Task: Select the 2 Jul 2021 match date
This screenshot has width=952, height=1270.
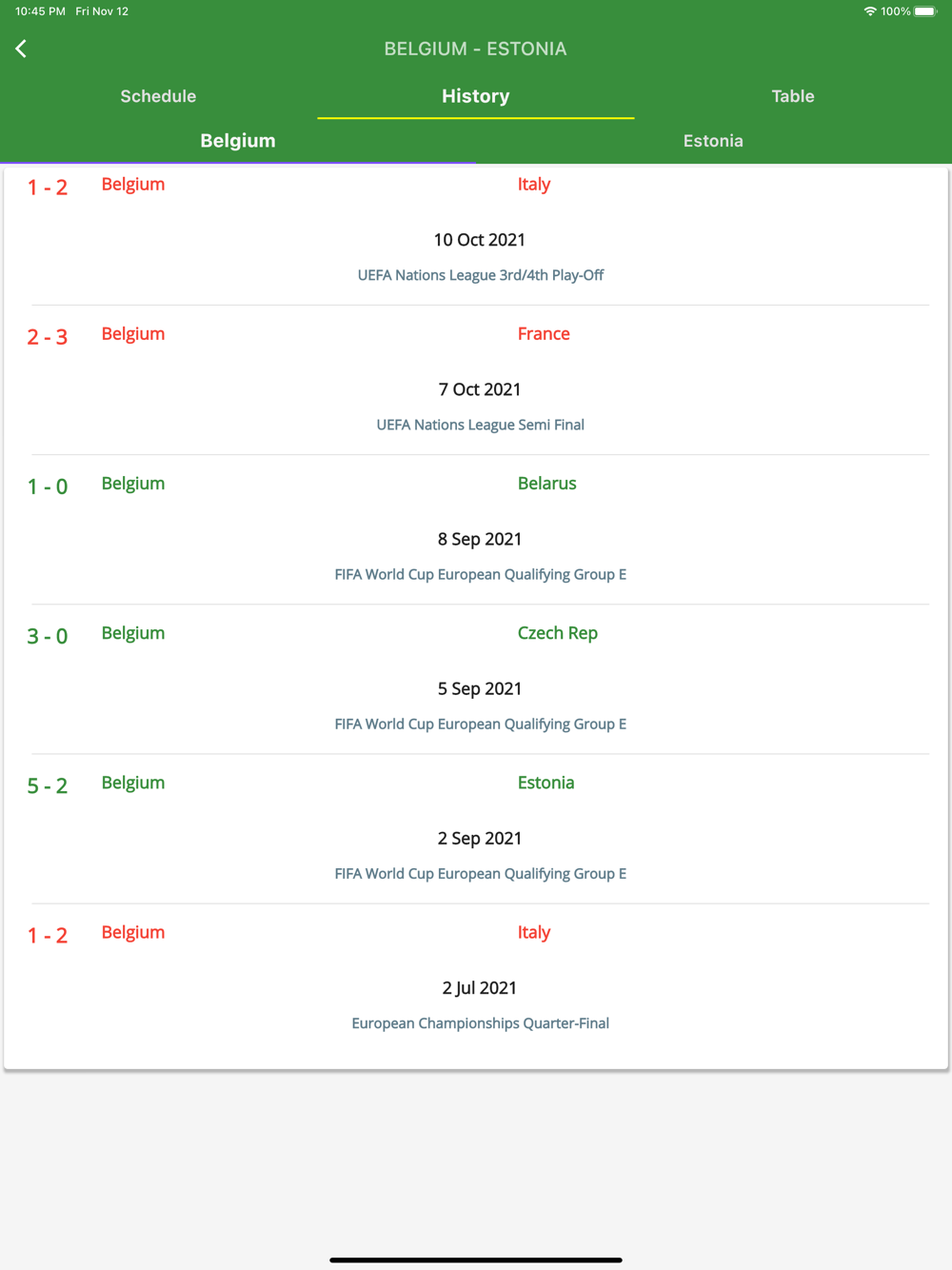Action: [480, 988]
